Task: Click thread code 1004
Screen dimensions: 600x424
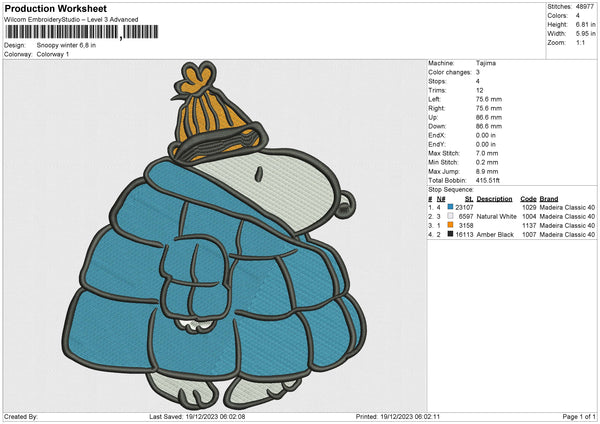Action: 529,217
